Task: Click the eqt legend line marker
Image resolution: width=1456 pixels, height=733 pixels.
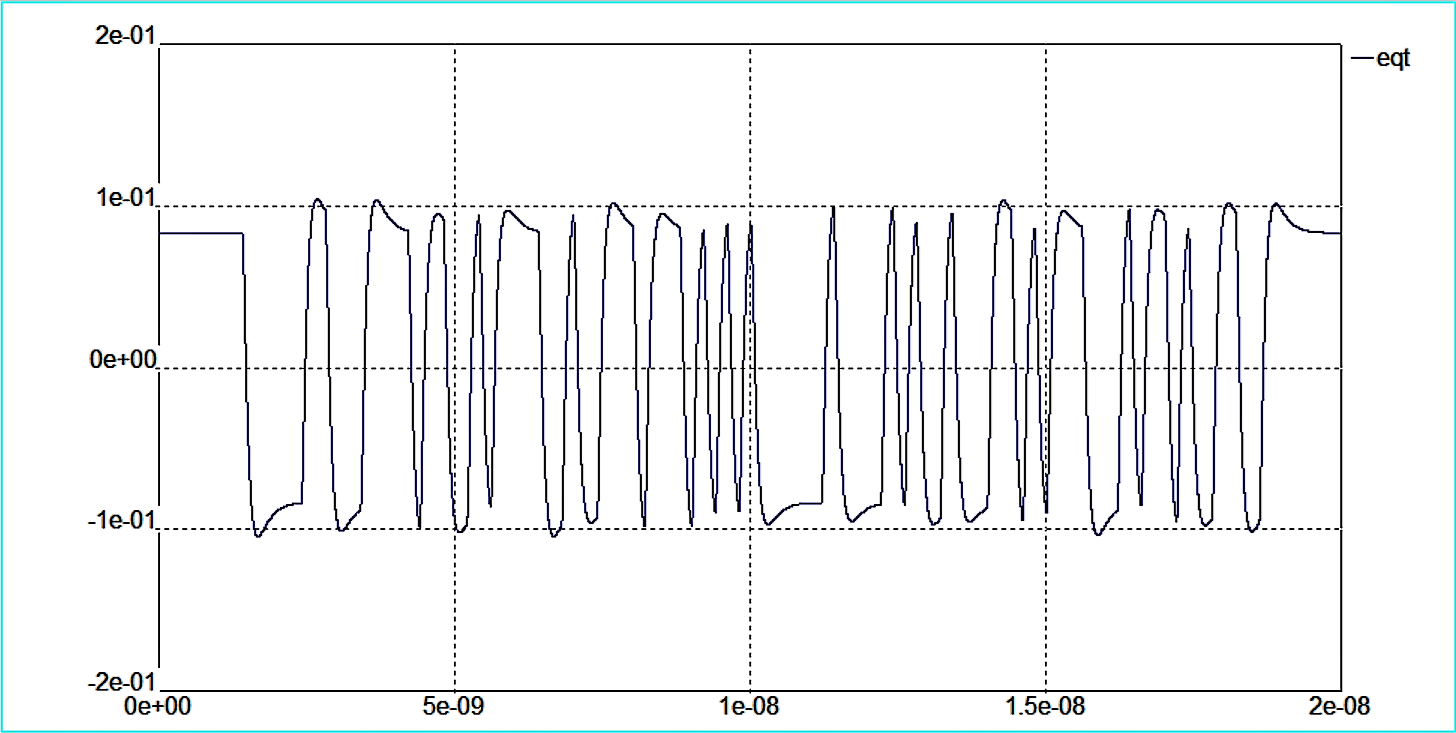Action: (1361, 59)
